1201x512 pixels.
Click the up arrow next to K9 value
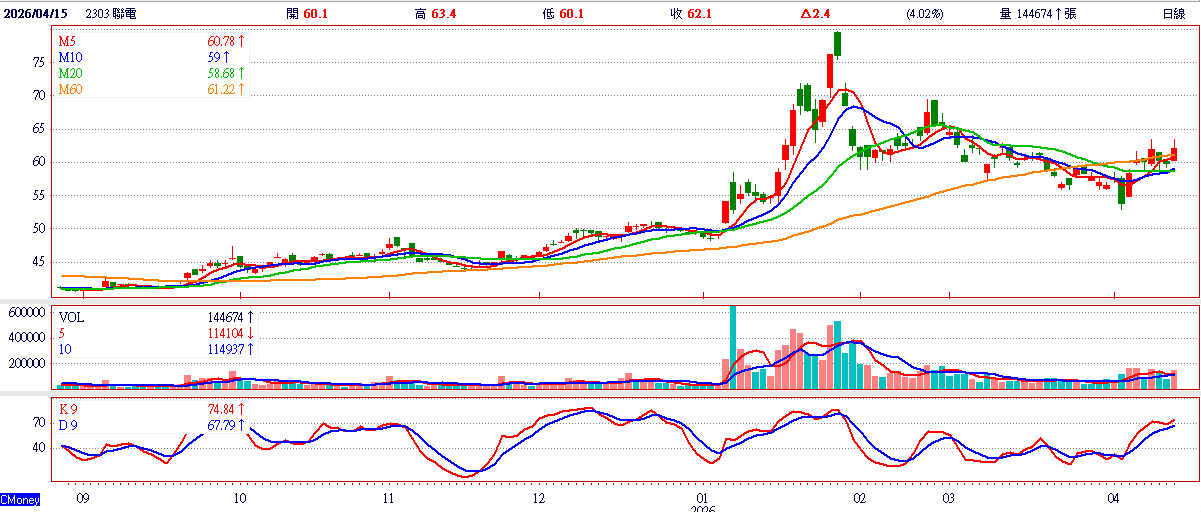point(241,410)
